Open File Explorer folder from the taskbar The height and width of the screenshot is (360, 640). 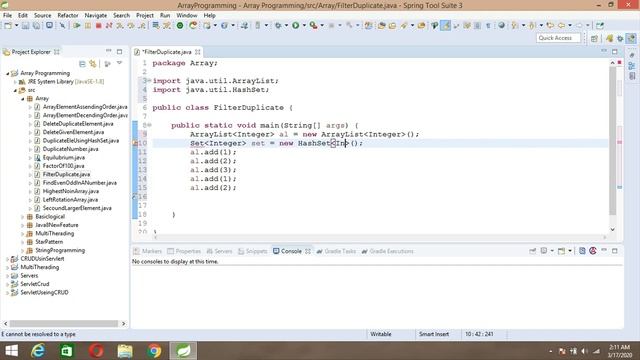pyautogui.click(x=125, y=351)
